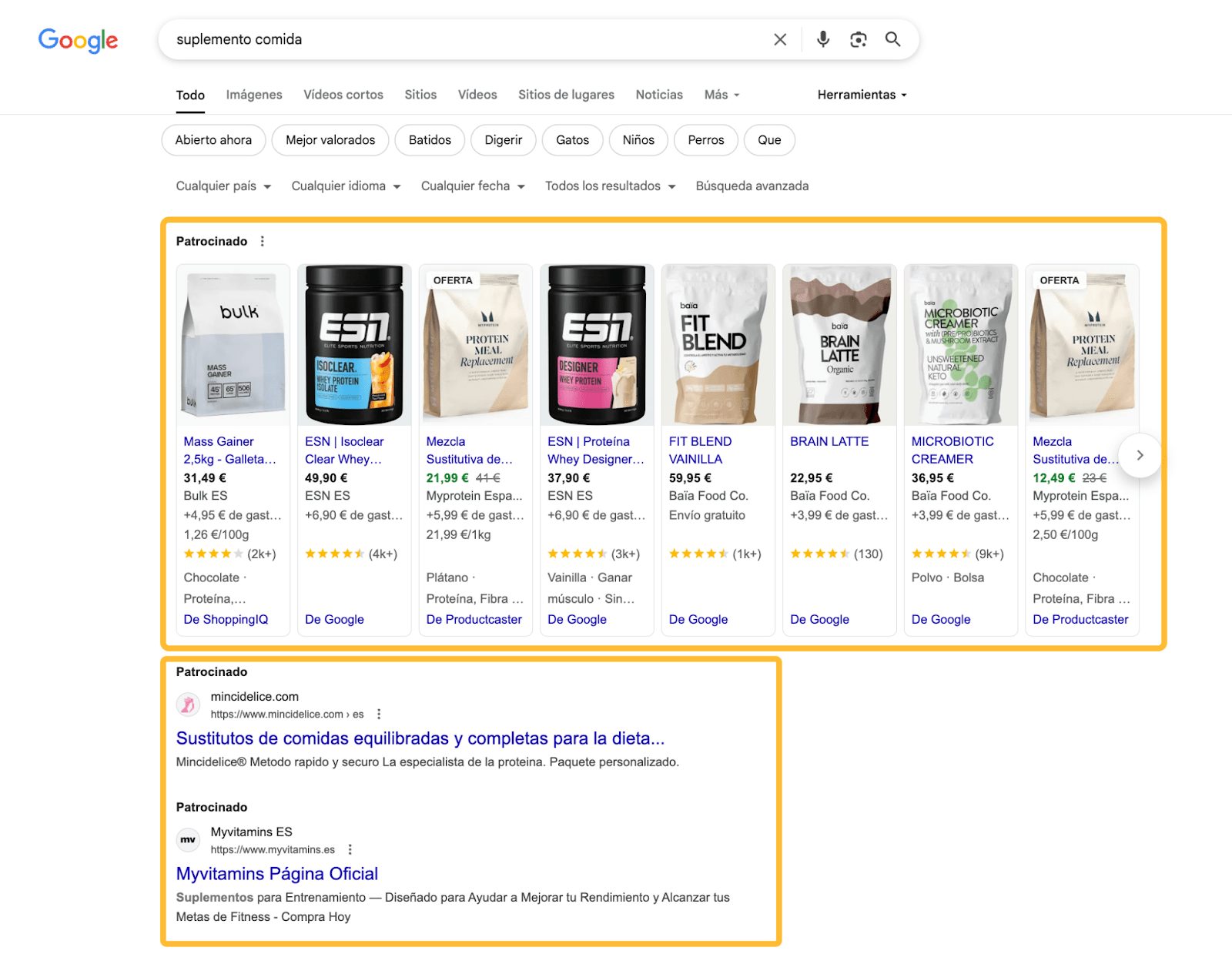
Task: Click the Google logo
Action: [78, 41]
